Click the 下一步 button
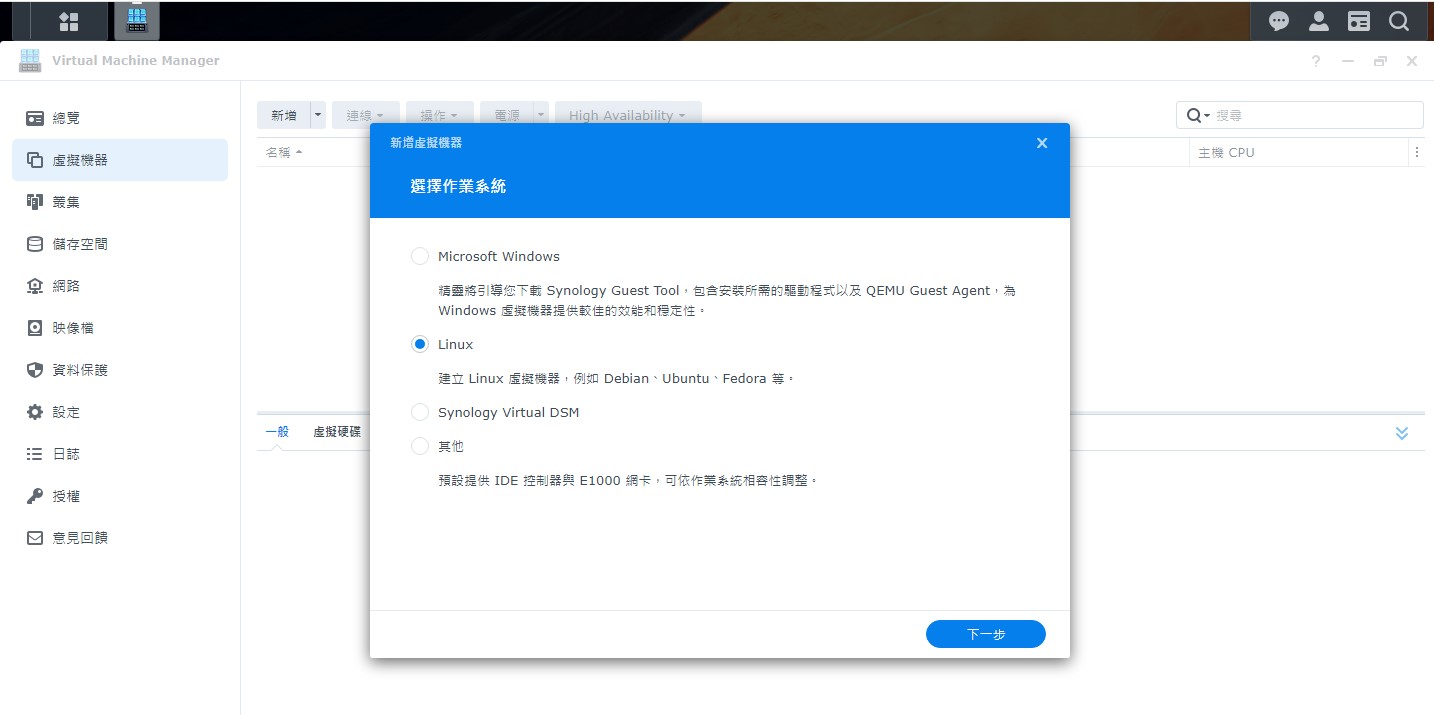The image size is (1434, 715). (x=985, y=634)
